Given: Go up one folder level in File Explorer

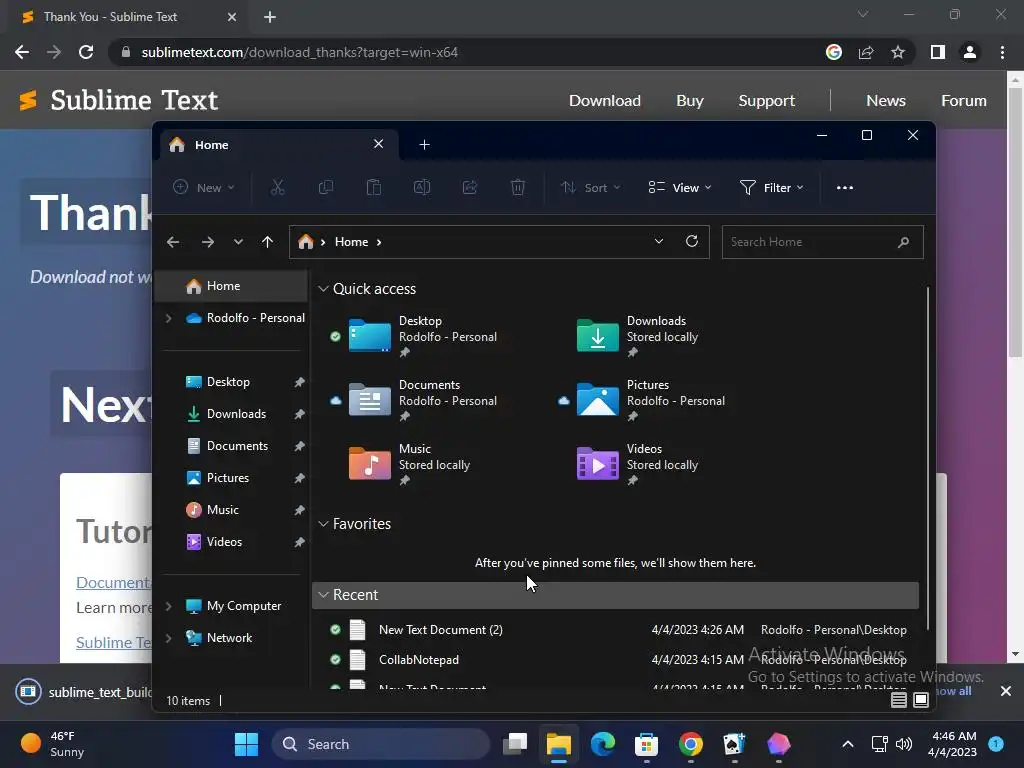Looking at the screenshot, I should pyautogui.click(x=267, y=242).
